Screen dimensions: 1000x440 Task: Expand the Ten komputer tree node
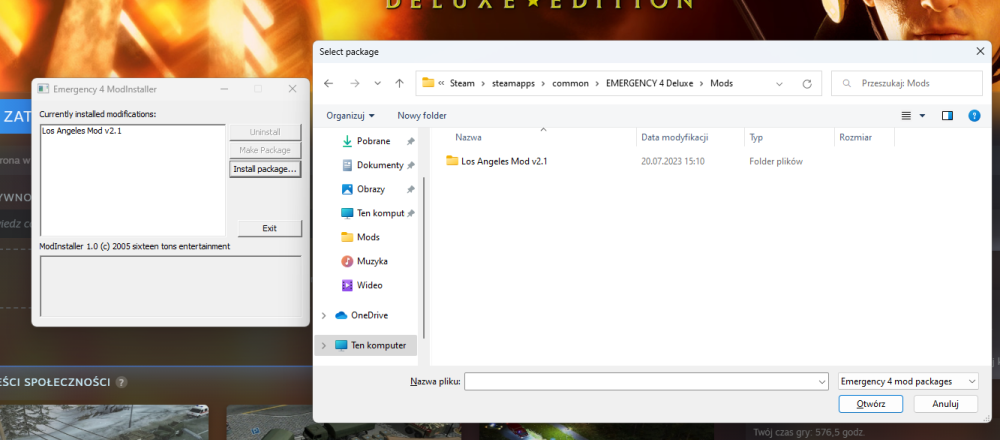(323, 345)
